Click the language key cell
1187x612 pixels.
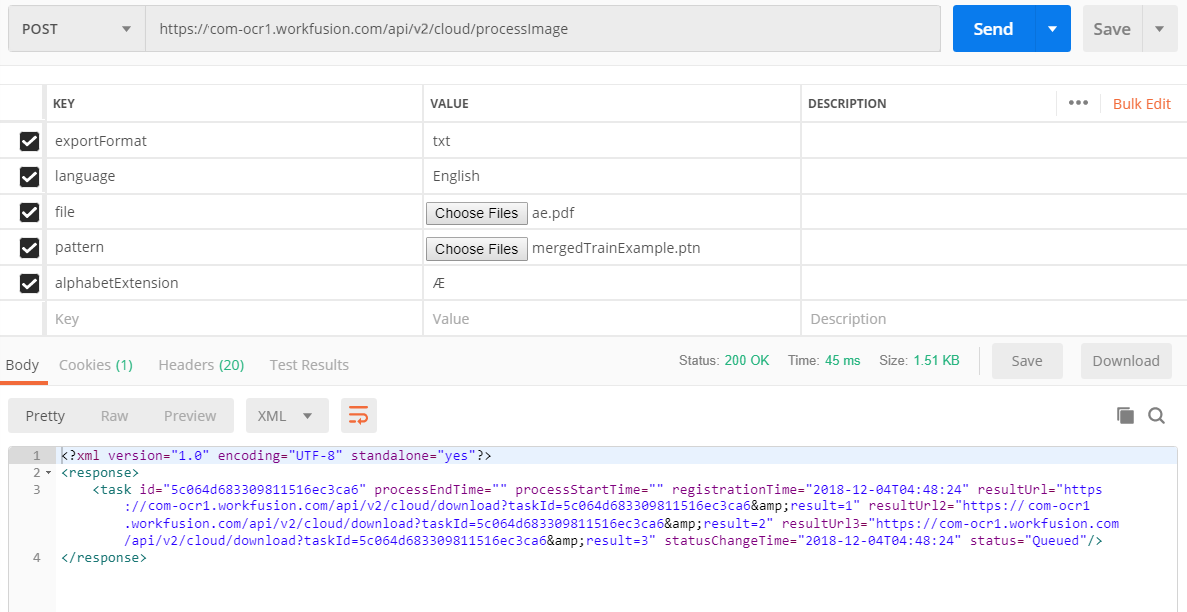[x=234, y=176]
